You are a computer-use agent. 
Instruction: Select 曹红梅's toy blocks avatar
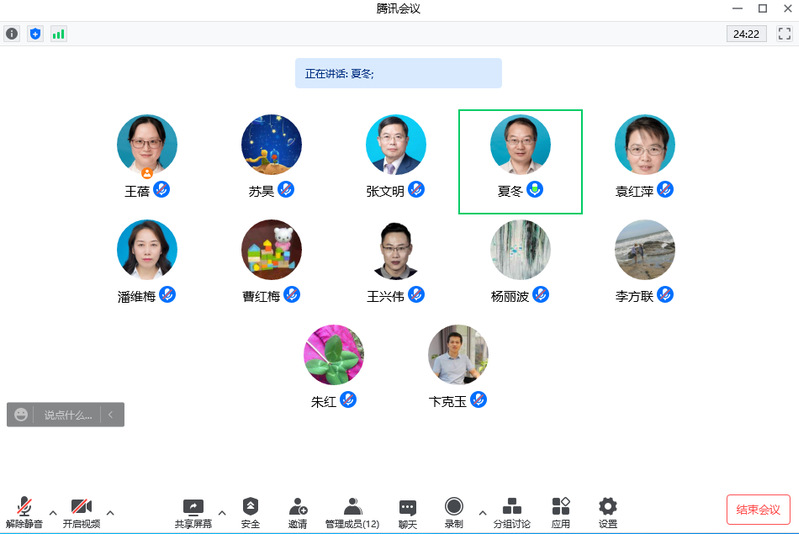(271, 250)
